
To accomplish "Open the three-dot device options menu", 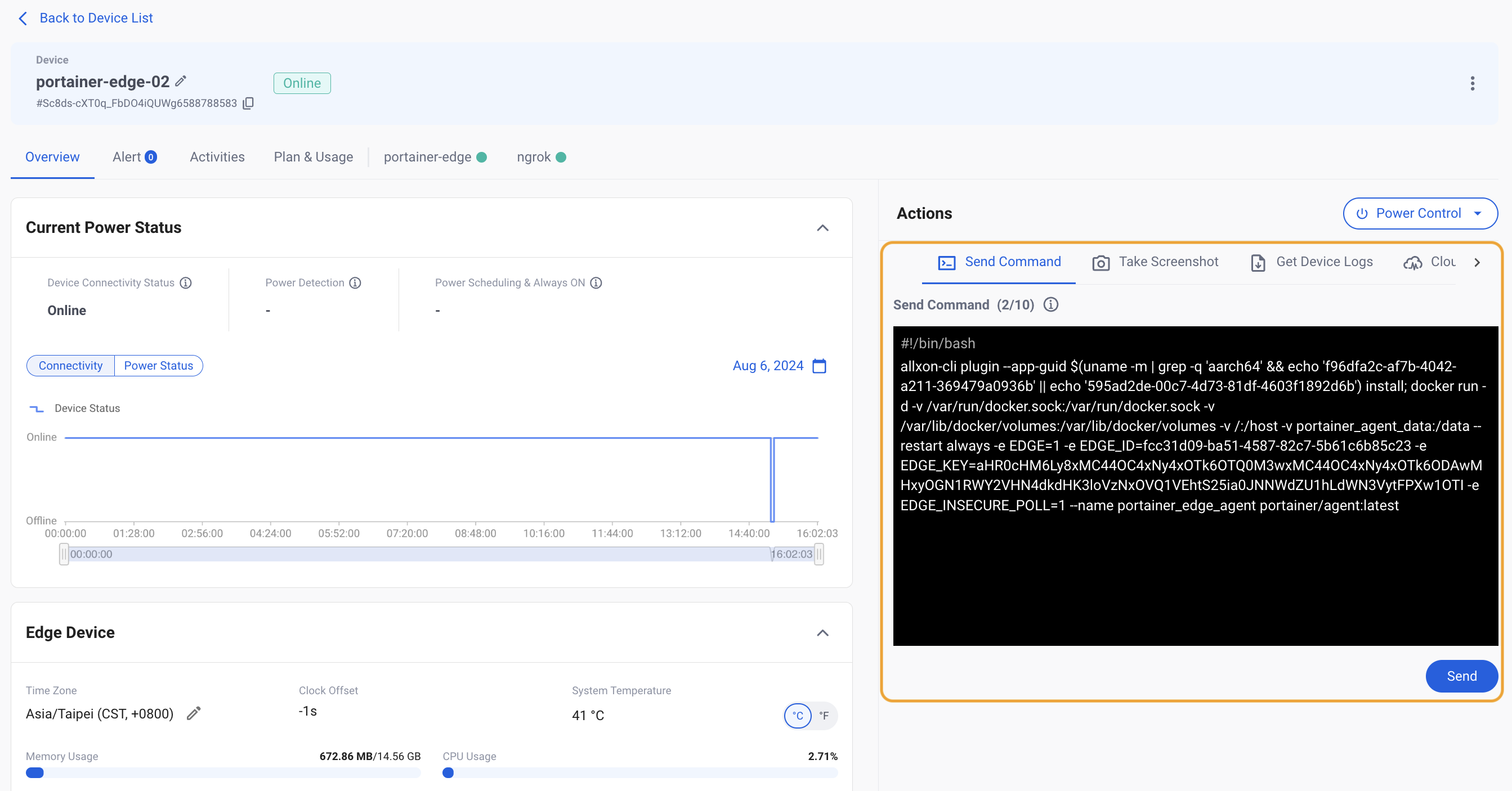I will pos(1472,83).
